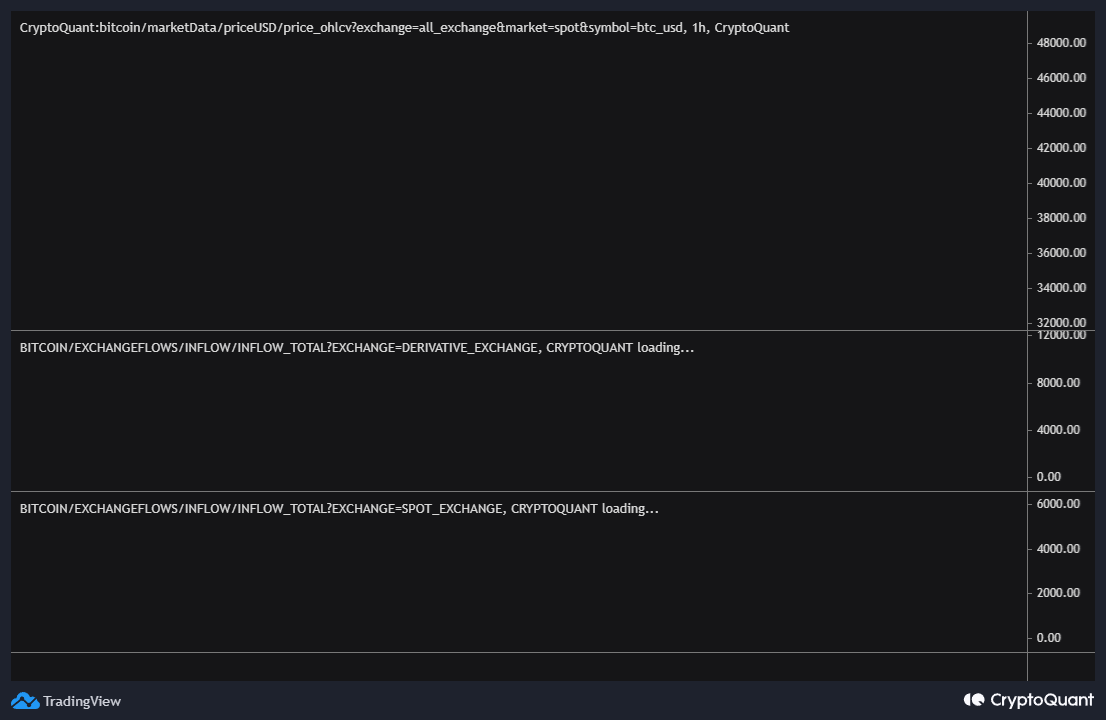Open the TradingView text link

tap(82, 701)
